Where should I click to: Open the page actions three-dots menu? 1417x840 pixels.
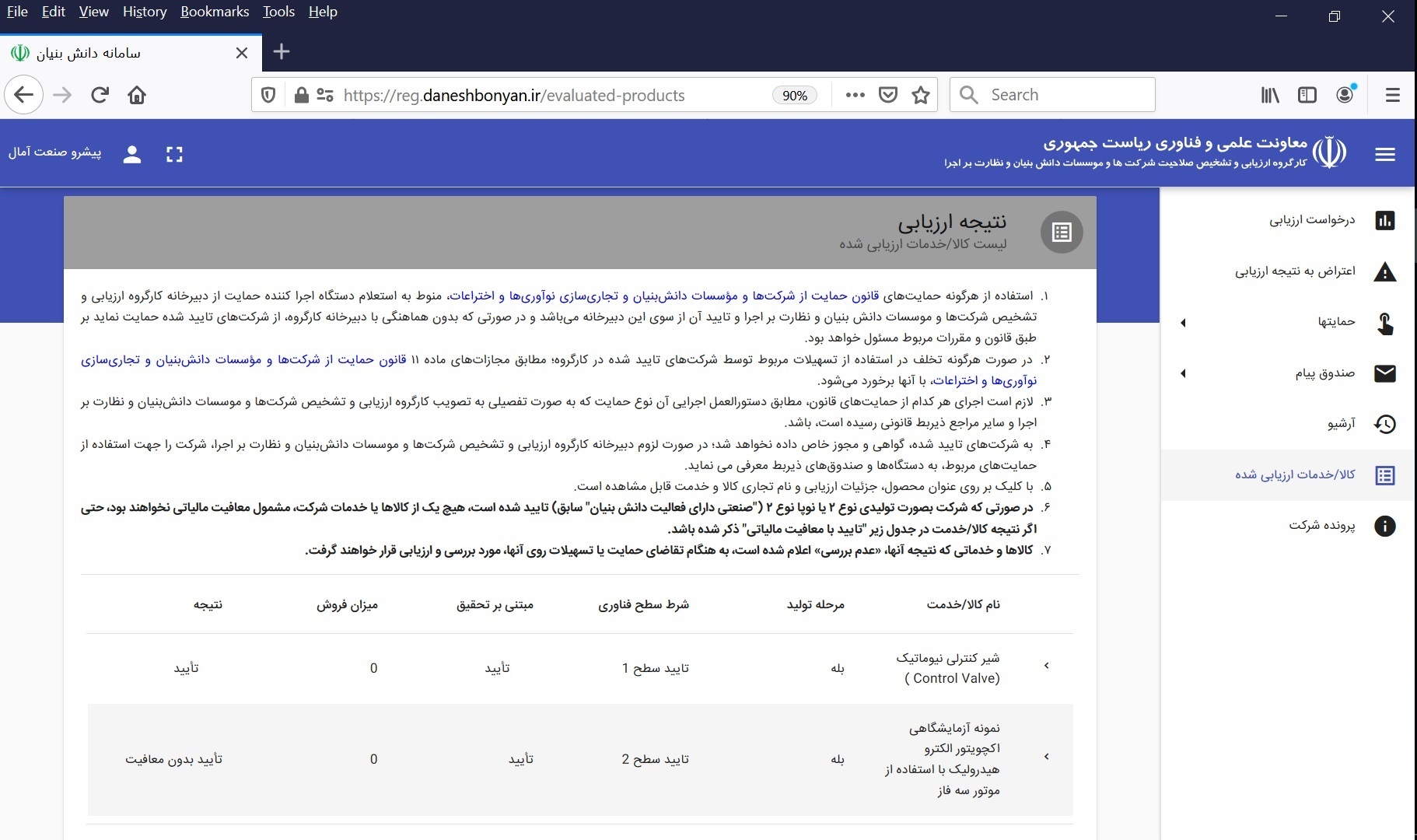[855, 95]
